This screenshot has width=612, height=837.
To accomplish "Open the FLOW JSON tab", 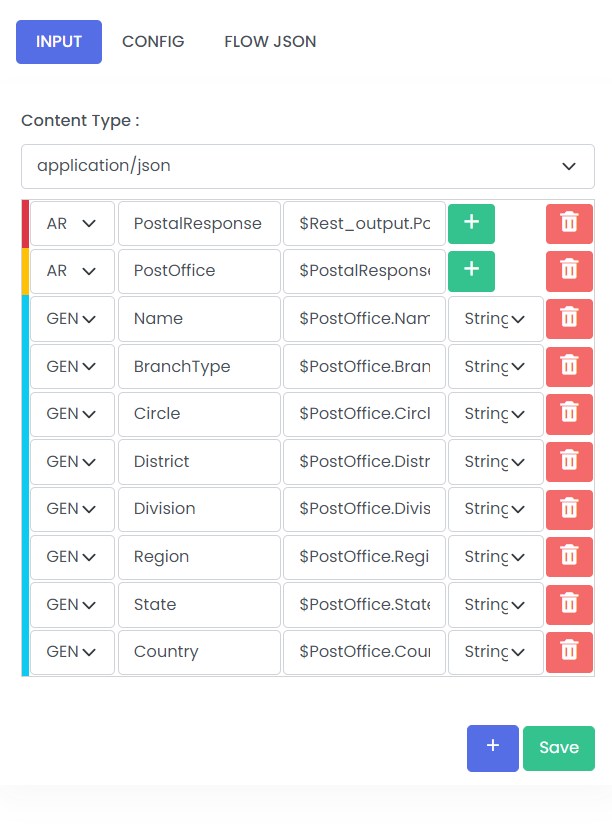I will (270, 42).
